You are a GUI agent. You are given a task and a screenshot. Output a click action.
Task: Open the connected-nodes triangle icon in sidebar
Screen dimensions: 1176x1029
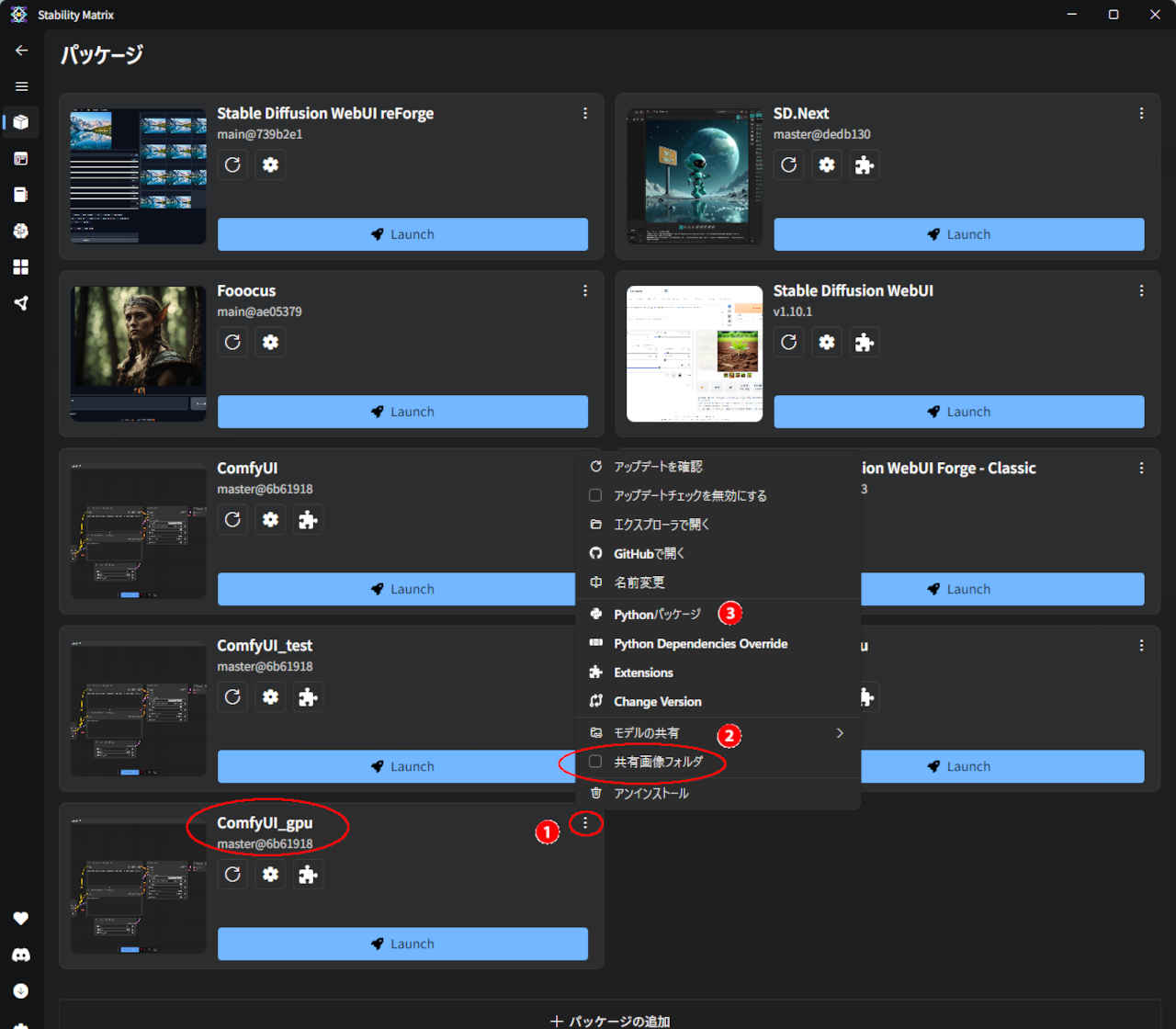point(21,303)
